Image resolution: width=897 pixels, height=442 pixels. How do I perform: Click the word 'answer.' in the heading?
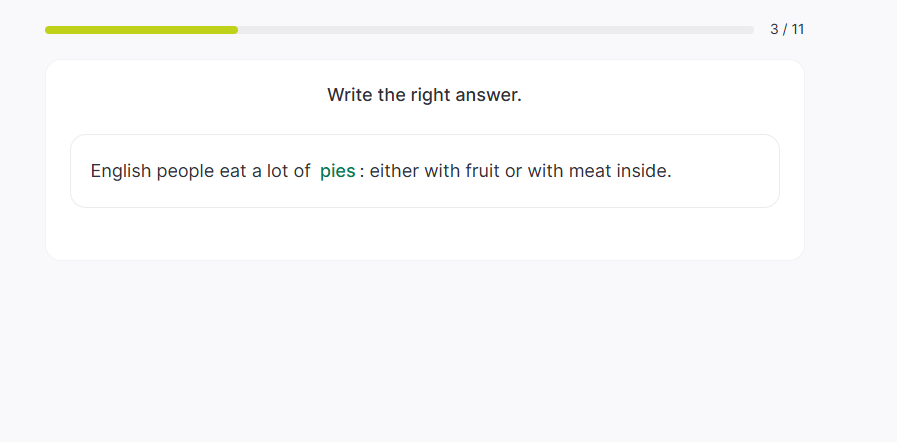coord(490,95)
